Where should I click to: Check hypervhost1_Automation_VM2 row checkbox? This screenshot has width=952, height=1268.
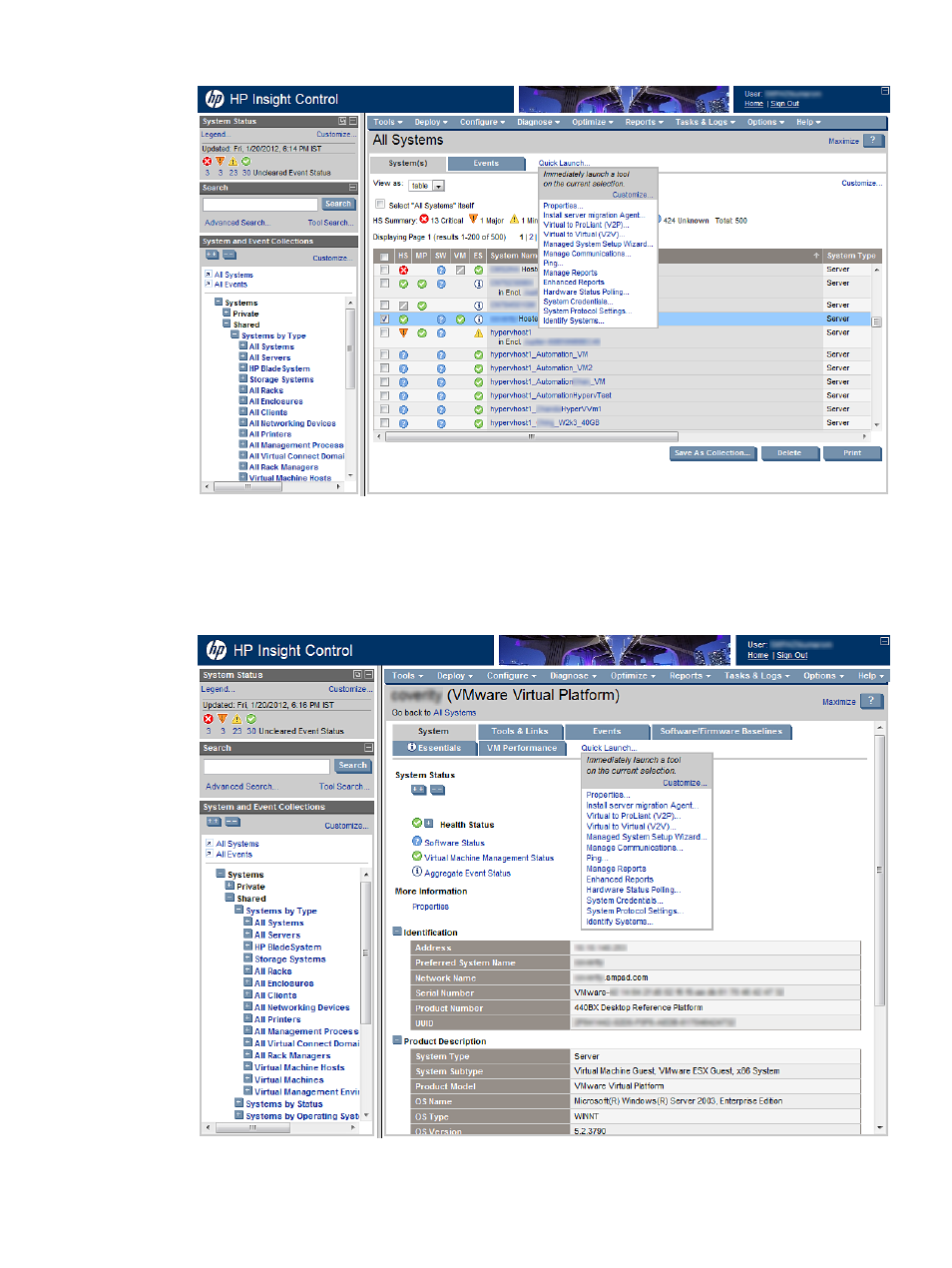click(384, 368)
